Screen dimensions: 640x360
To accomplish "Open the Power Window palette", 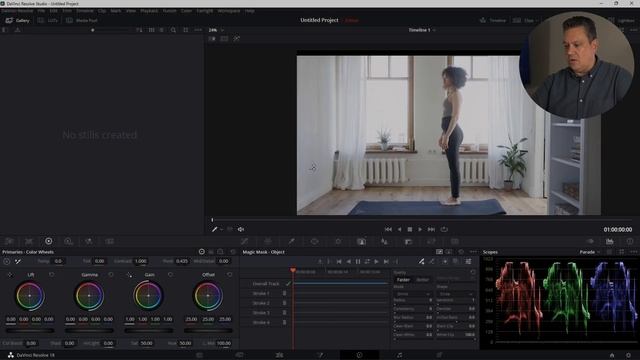I will pos(314,241).
